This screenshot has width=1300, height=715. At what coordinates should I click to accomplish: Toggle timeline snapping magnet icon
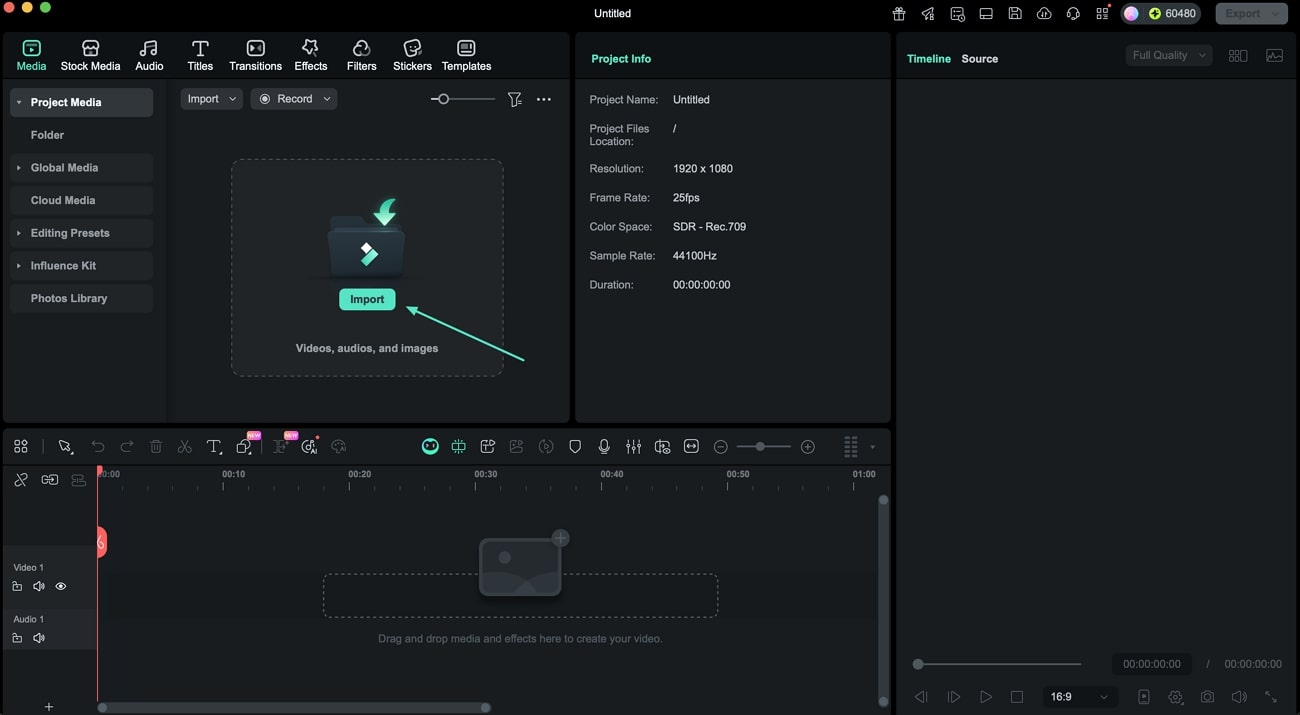[459, 447]
